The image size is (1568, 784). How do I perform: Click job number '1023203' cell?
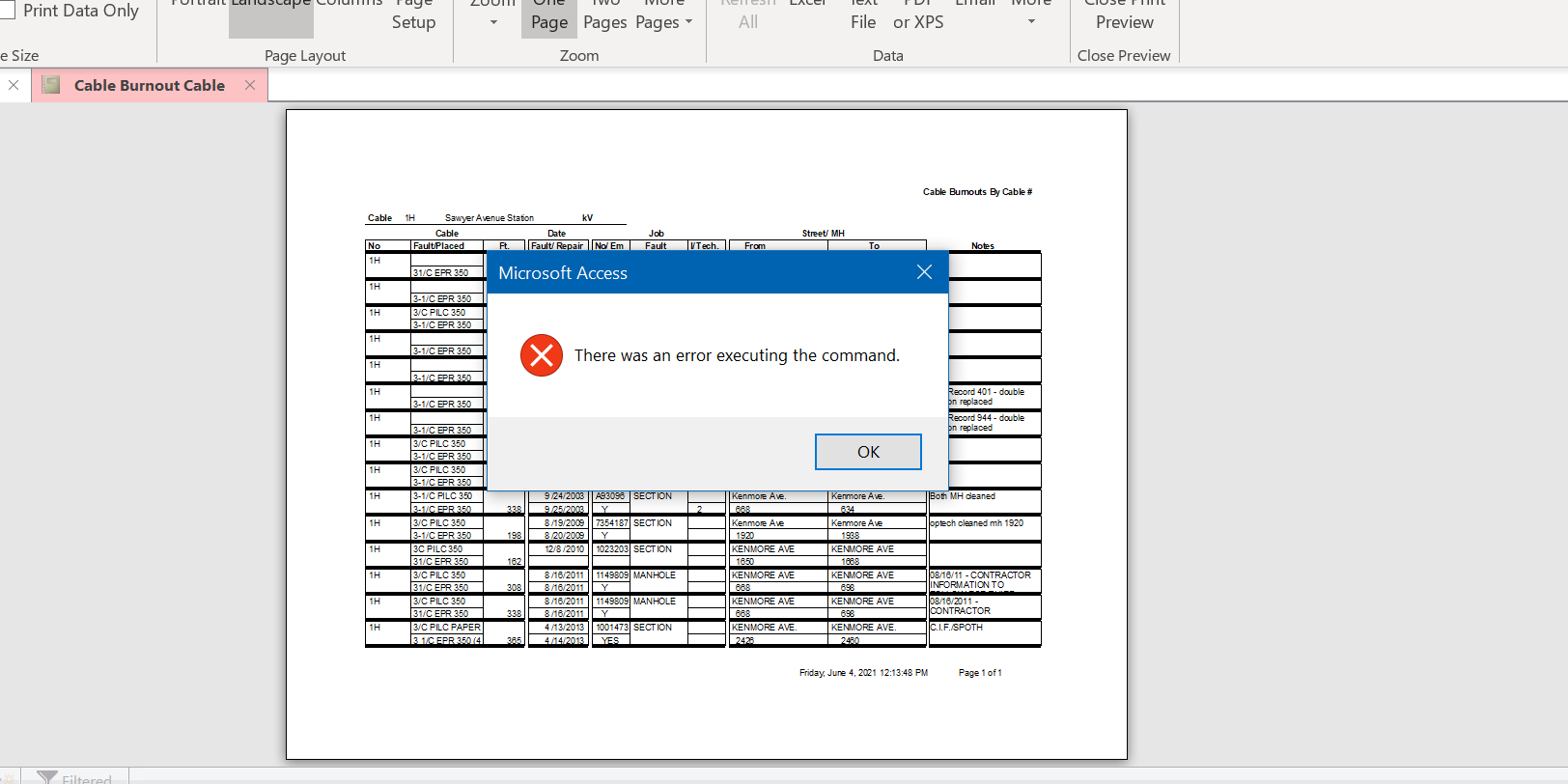(x=611, y=549)
